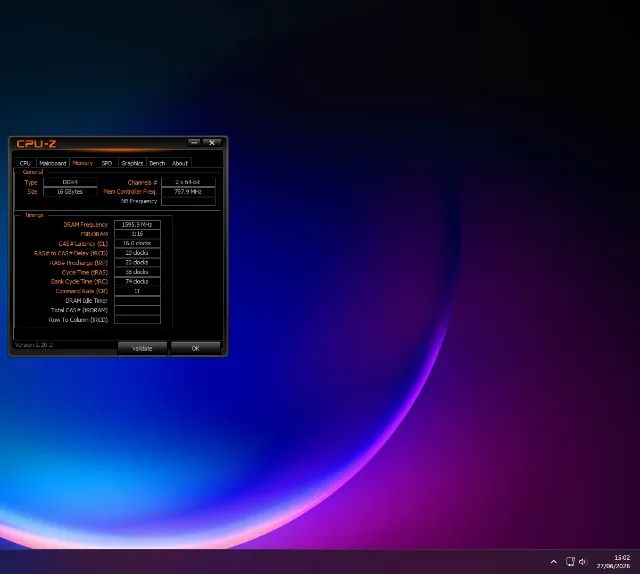Click the Validate button
This screenshot has width=640, height=574.
[142, 348]
